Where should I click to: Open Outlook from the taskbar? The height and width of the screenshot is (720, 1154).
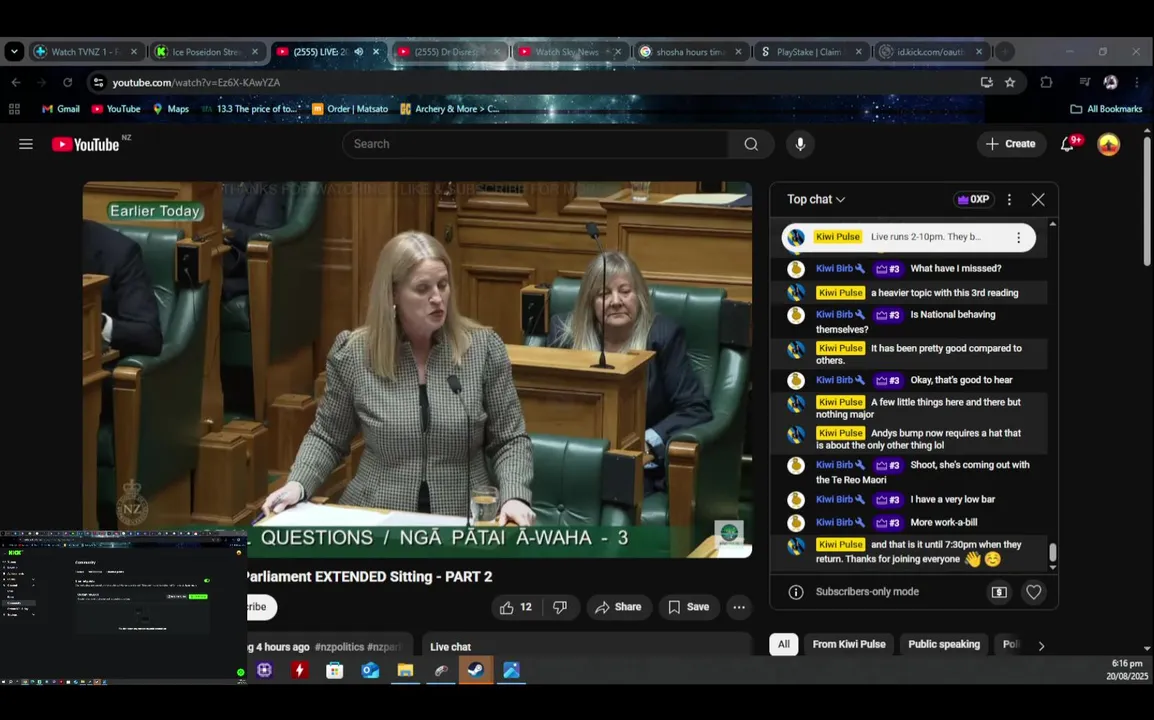tap(370, 670)
